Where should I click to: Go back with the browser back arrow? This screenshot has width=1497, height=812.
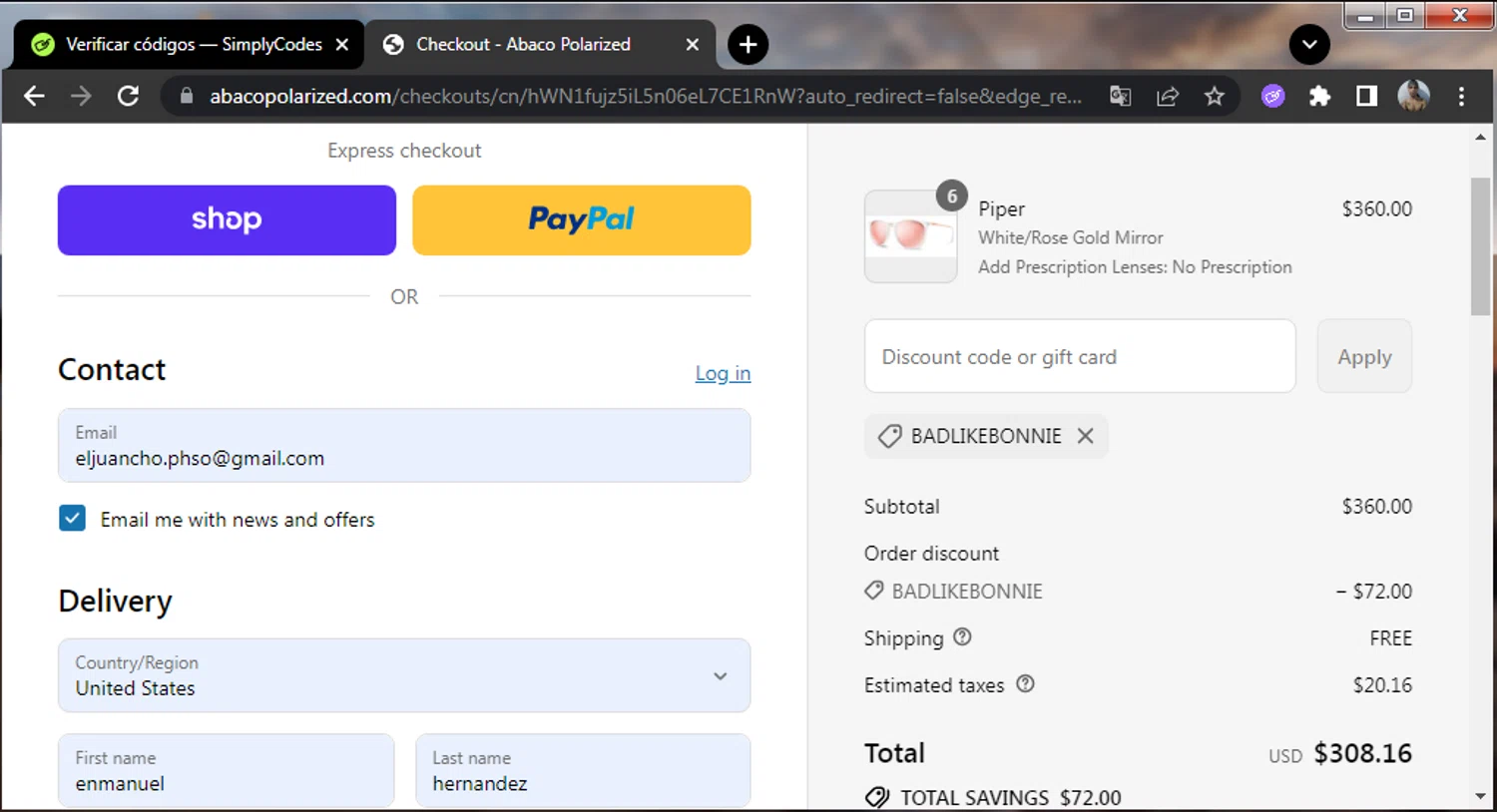point(34,96)
